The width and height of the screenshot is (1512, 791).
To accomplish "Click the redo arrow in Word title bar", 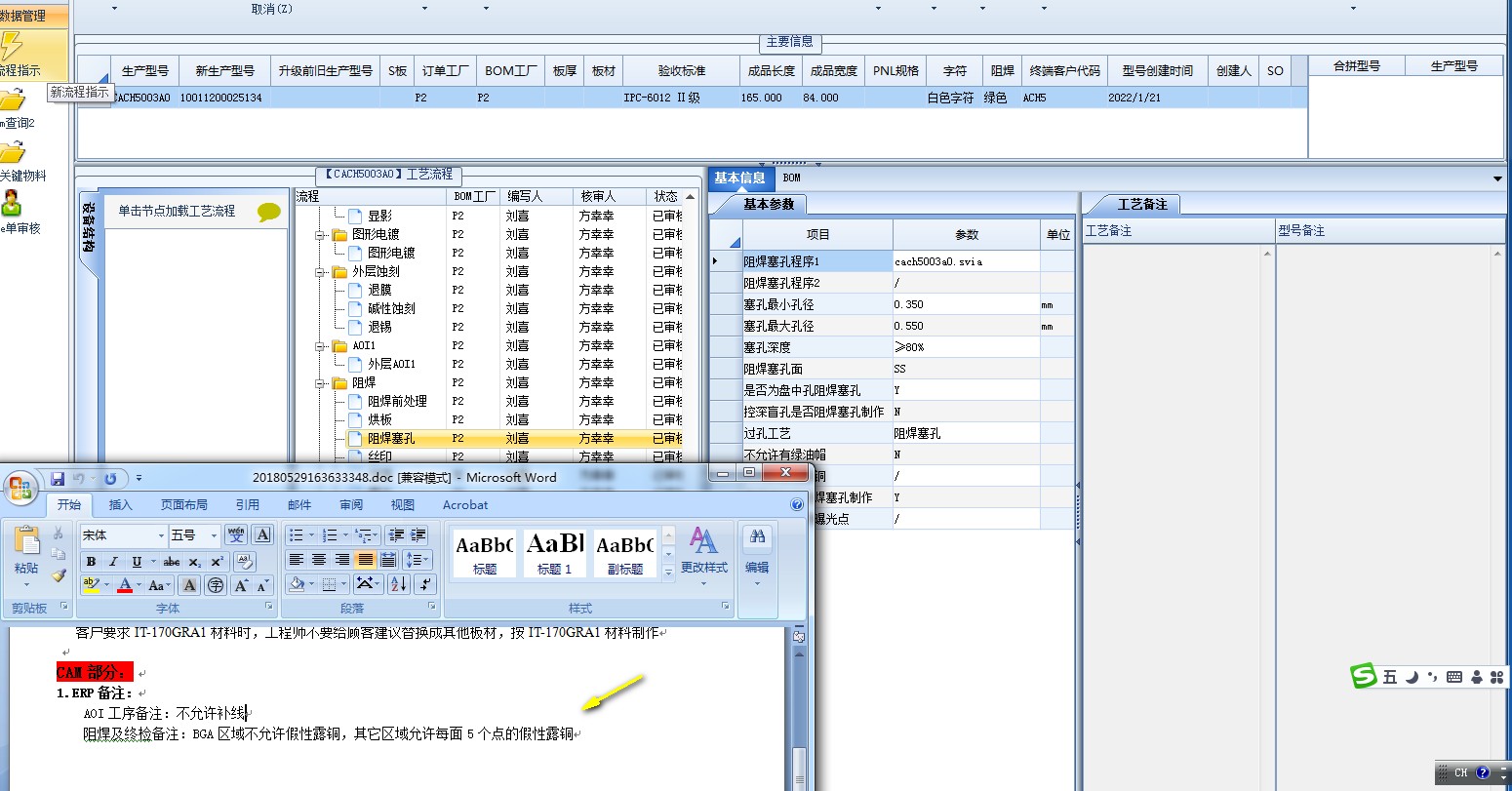I will pyautogui.click(x=110, y=478).
